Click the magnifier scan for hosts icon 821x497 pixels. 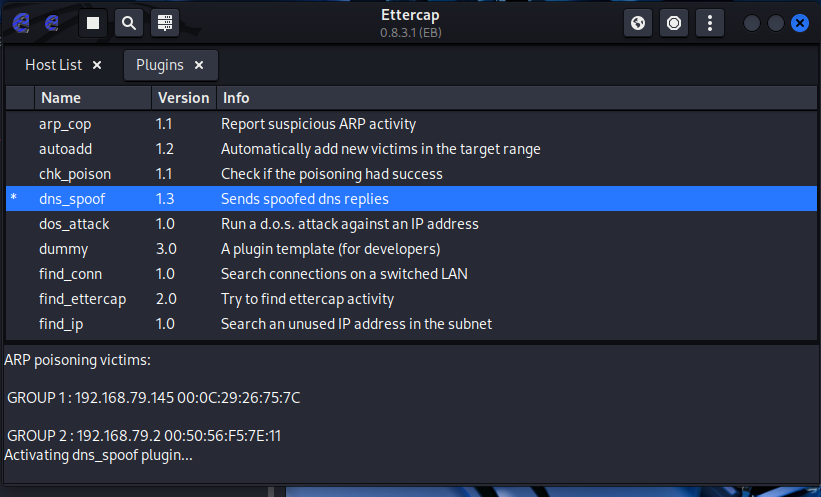tap(129, 22)
